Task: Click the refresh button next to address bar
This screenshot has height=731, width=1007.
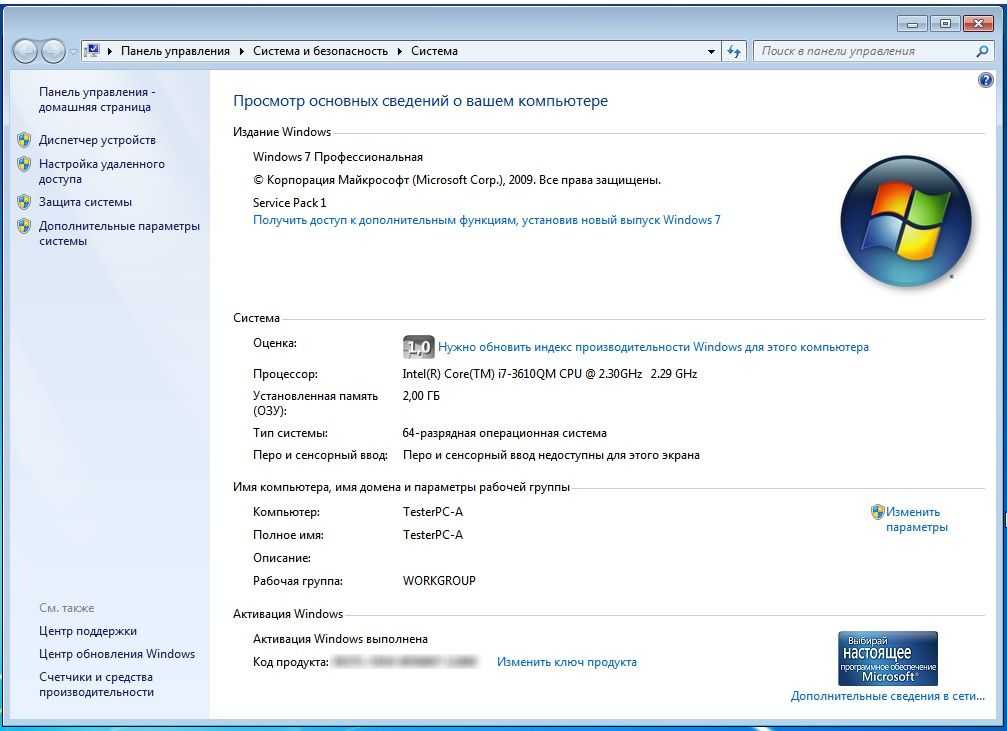Action: coord(734,51)
